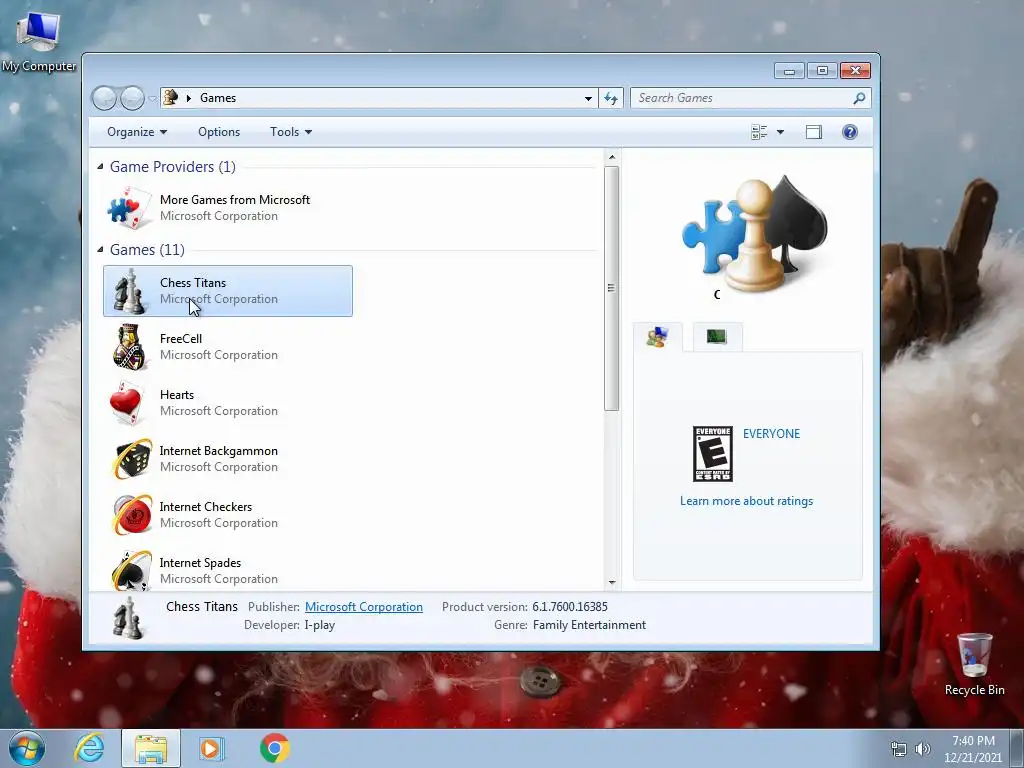Switch to the ratings tab in preview pane
The width and height of the screenshot is (1024, 768).
pyautogui.click(x=658, y=337)
